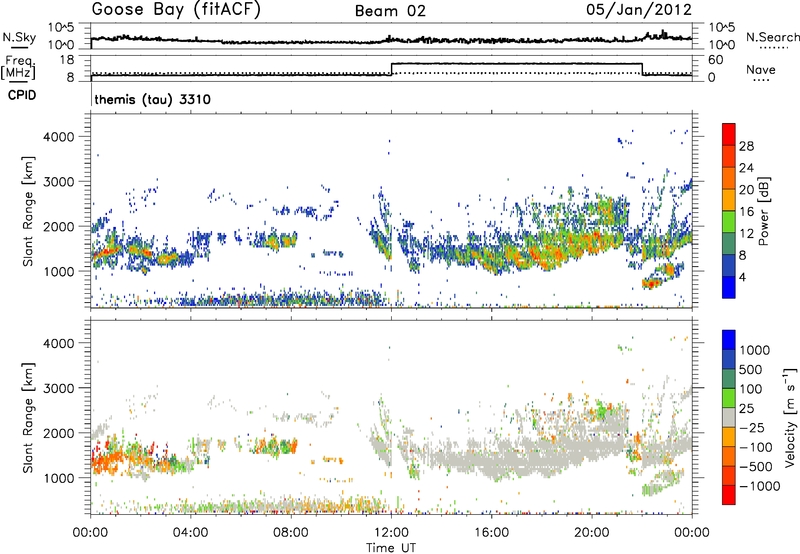Viewport: 800px width, 554px height.
Task: Click the "-100" label on Velocity scale
Action: (755, 447)
